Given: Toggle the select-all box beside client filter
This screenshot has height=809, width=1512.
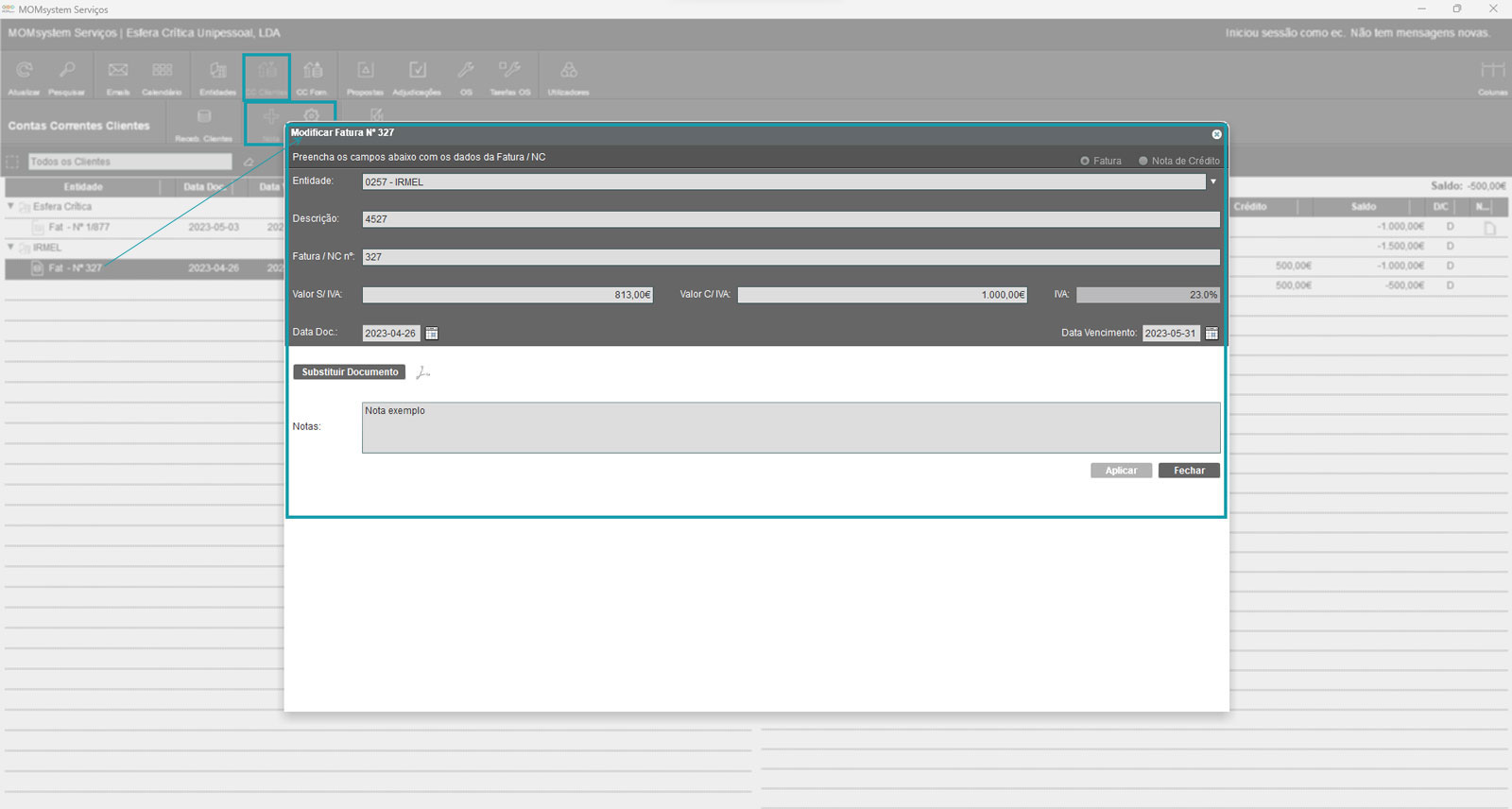Looking at the screenshot, I should tap(12, 162).
